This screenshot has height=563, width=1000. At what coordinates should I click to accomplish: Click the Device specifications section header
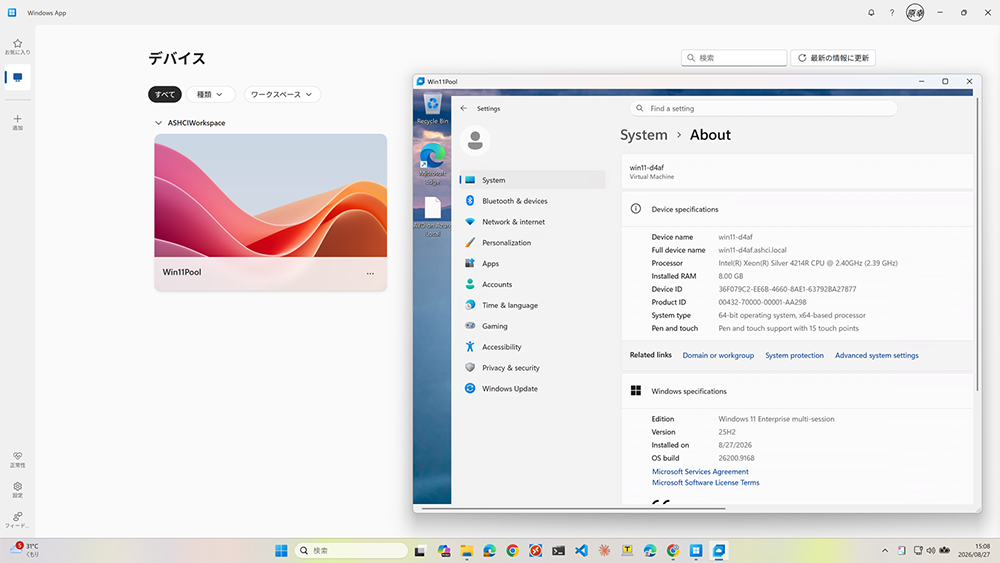pyautogui.click(x=797, y=209)
